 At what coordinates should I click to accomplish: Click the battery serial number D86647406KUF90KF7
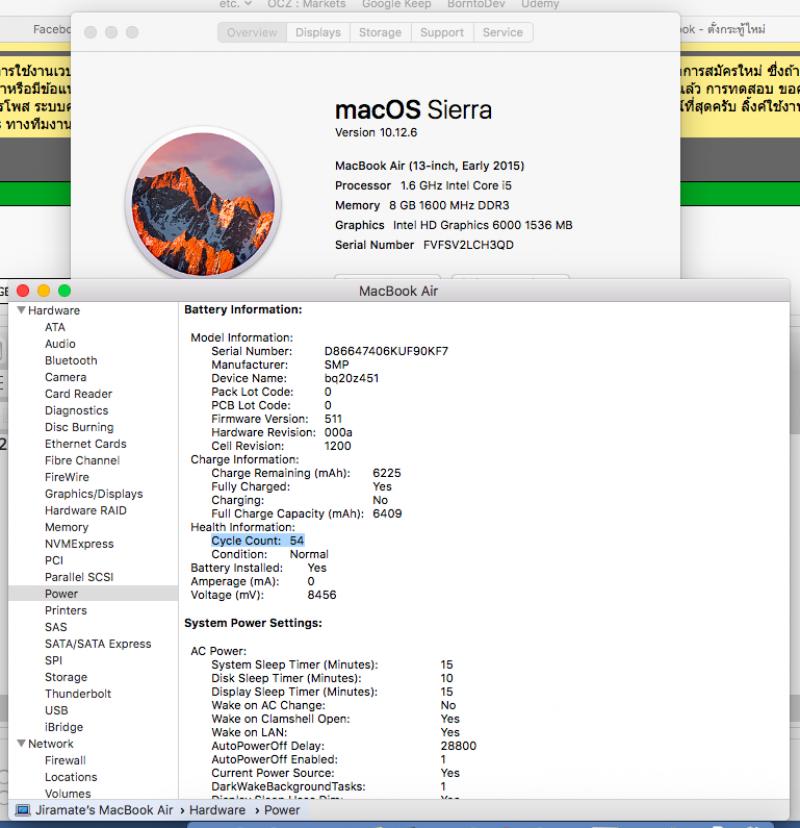tap(386, 351)
